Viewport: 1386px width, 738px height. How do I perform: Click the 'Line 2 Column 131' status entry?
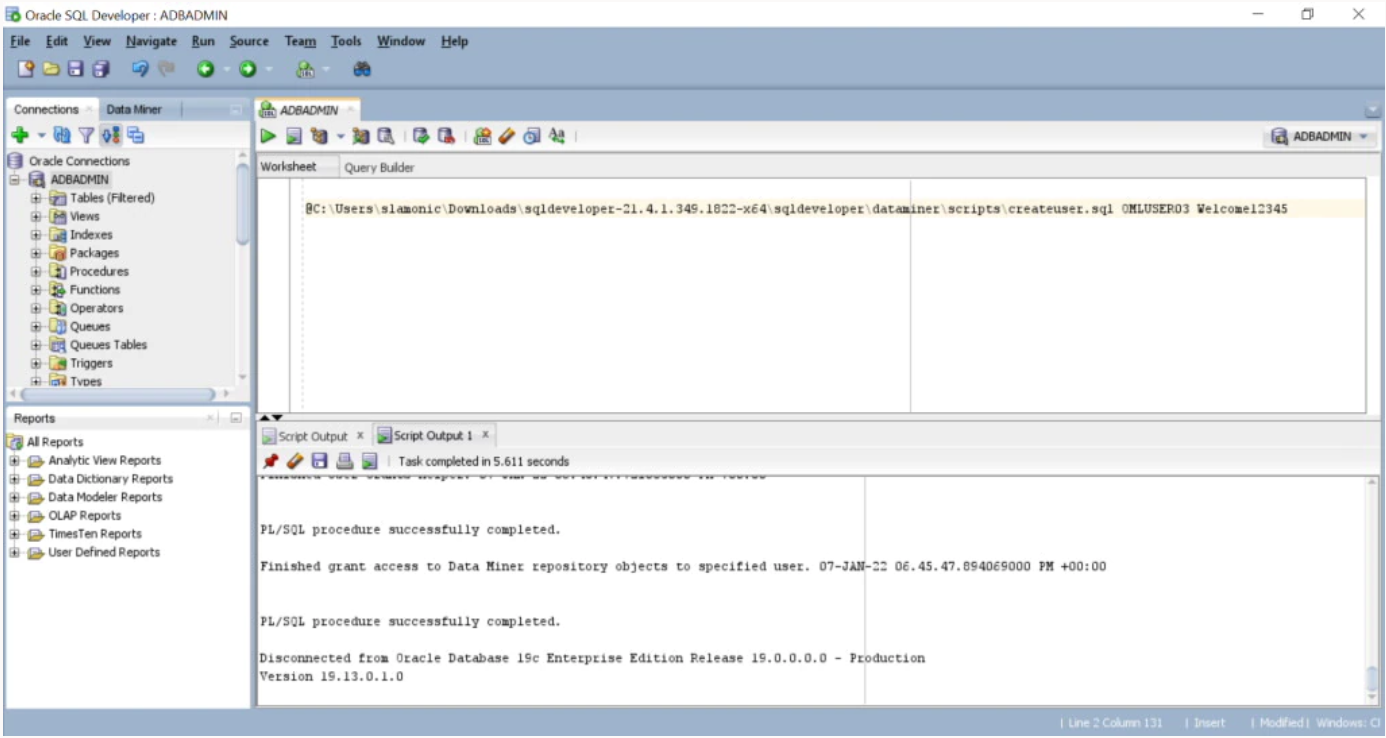point(1115,723)
